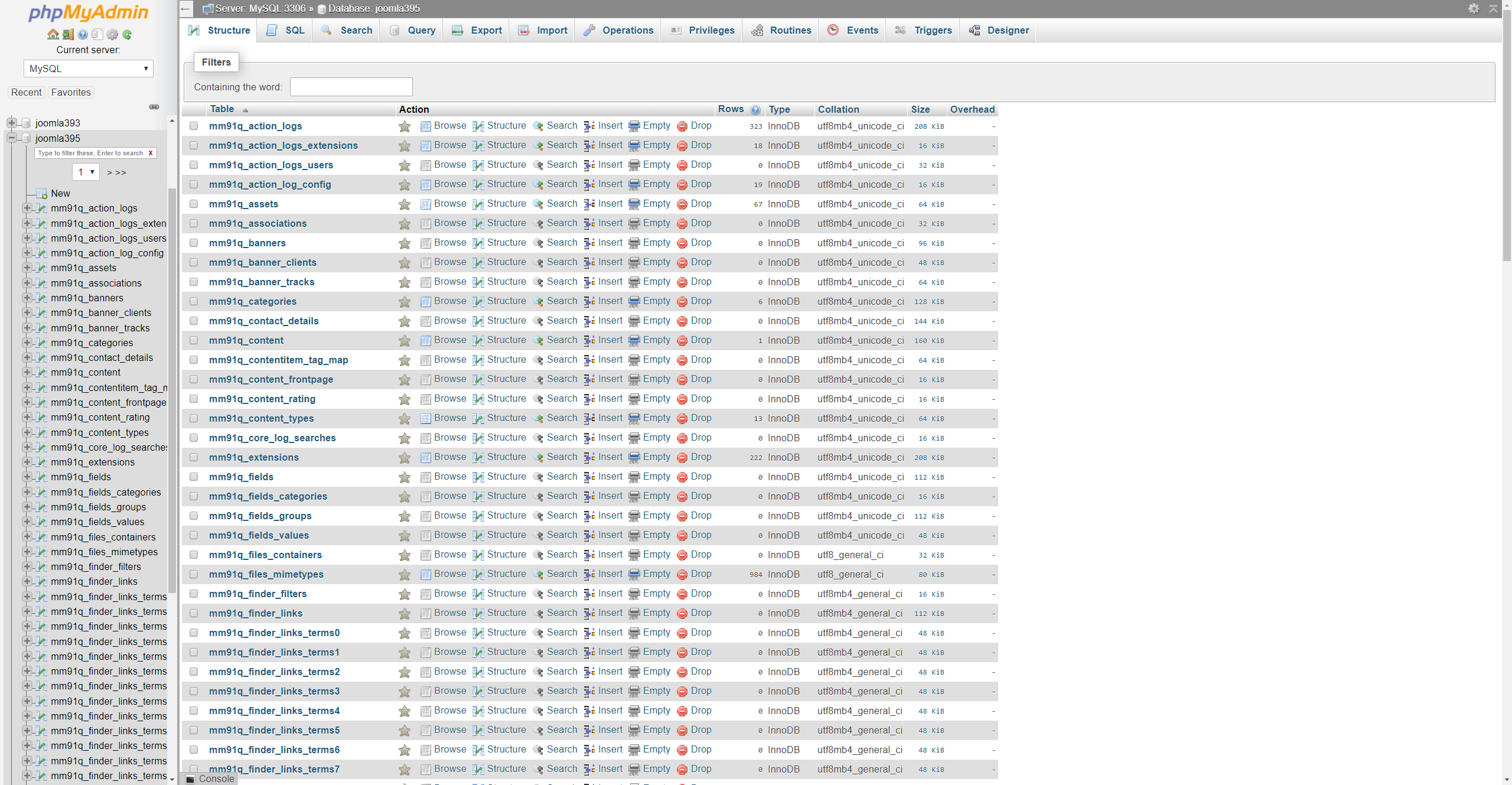Click the page settings gear icon

1474,8
